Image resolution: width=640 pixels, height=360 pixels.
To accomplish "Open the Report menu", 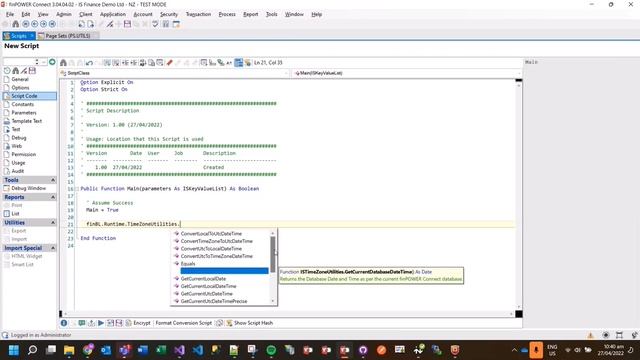I will [x=251, y=14].
